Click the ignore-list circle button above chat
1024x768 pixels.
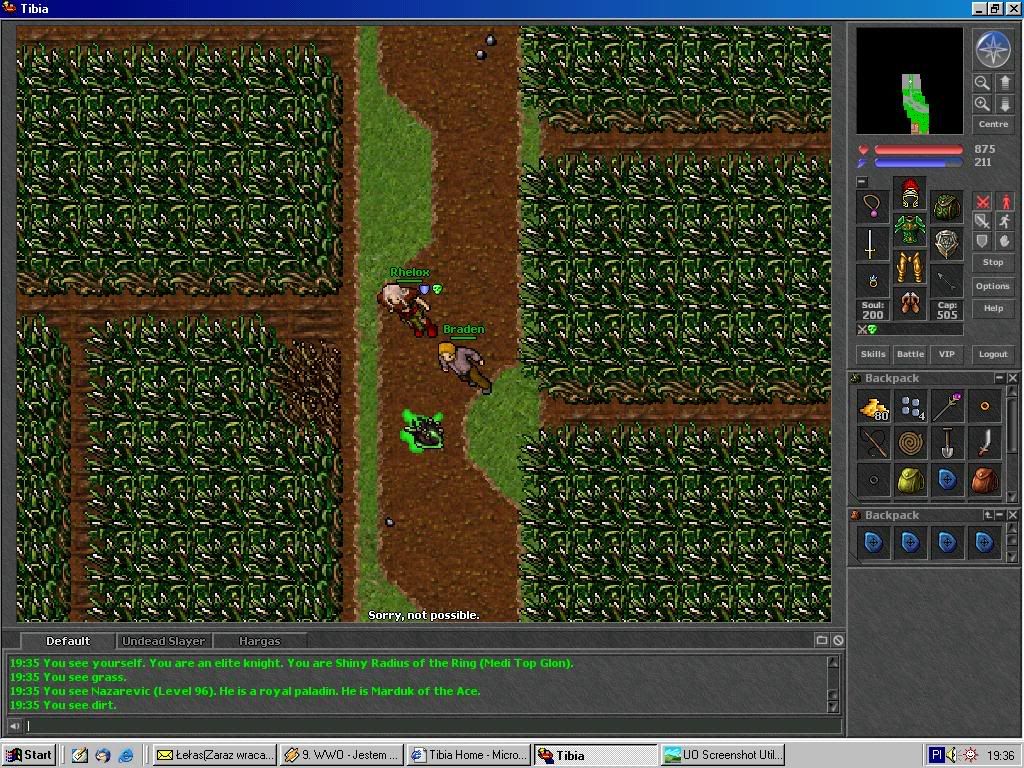pos(838,641)
